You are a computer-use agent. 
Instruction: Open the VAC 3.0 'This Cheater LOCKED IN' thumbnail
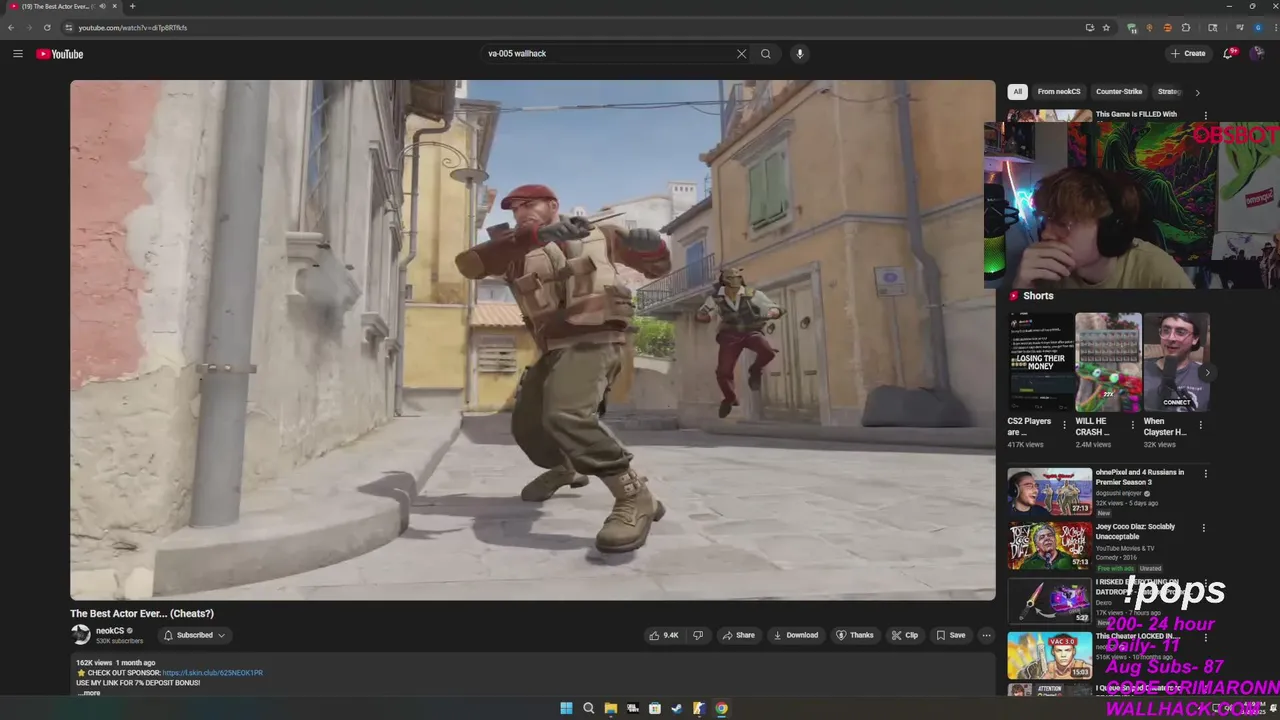(1050, 655)
